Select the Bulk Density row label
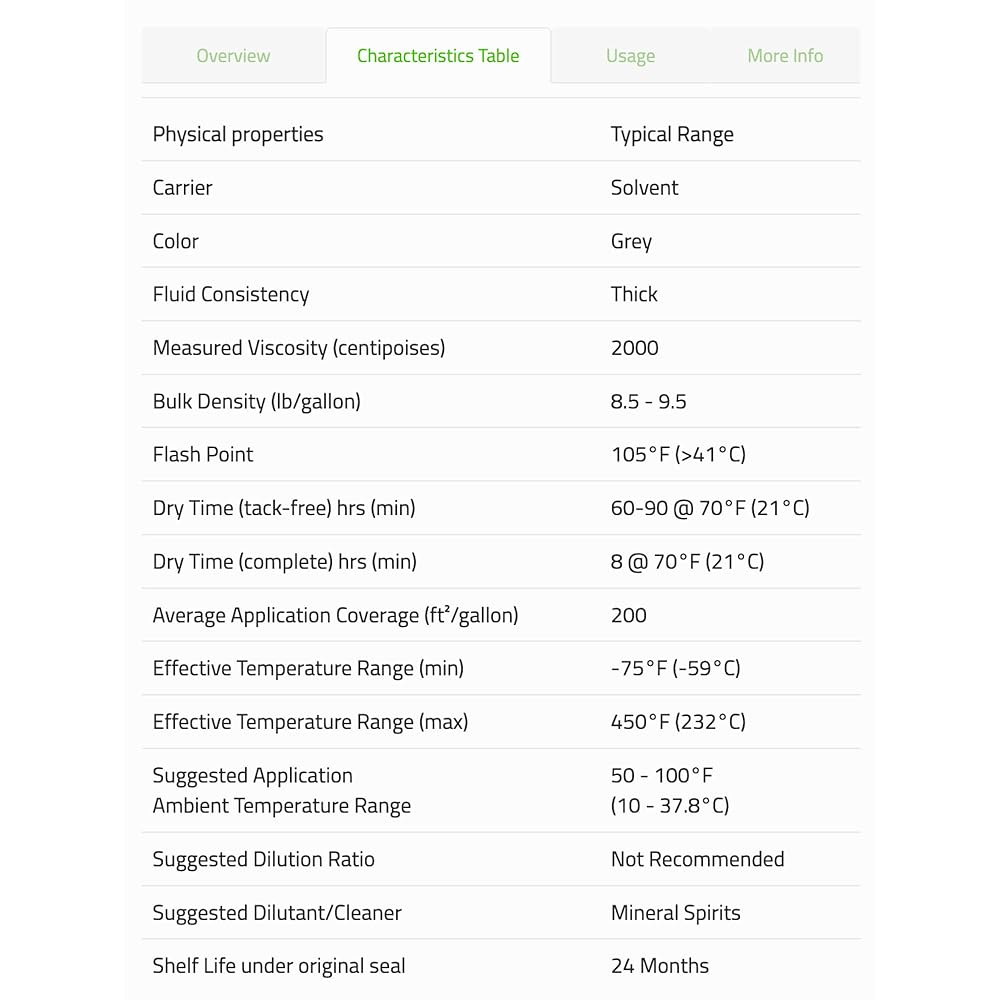 point(256,402)
